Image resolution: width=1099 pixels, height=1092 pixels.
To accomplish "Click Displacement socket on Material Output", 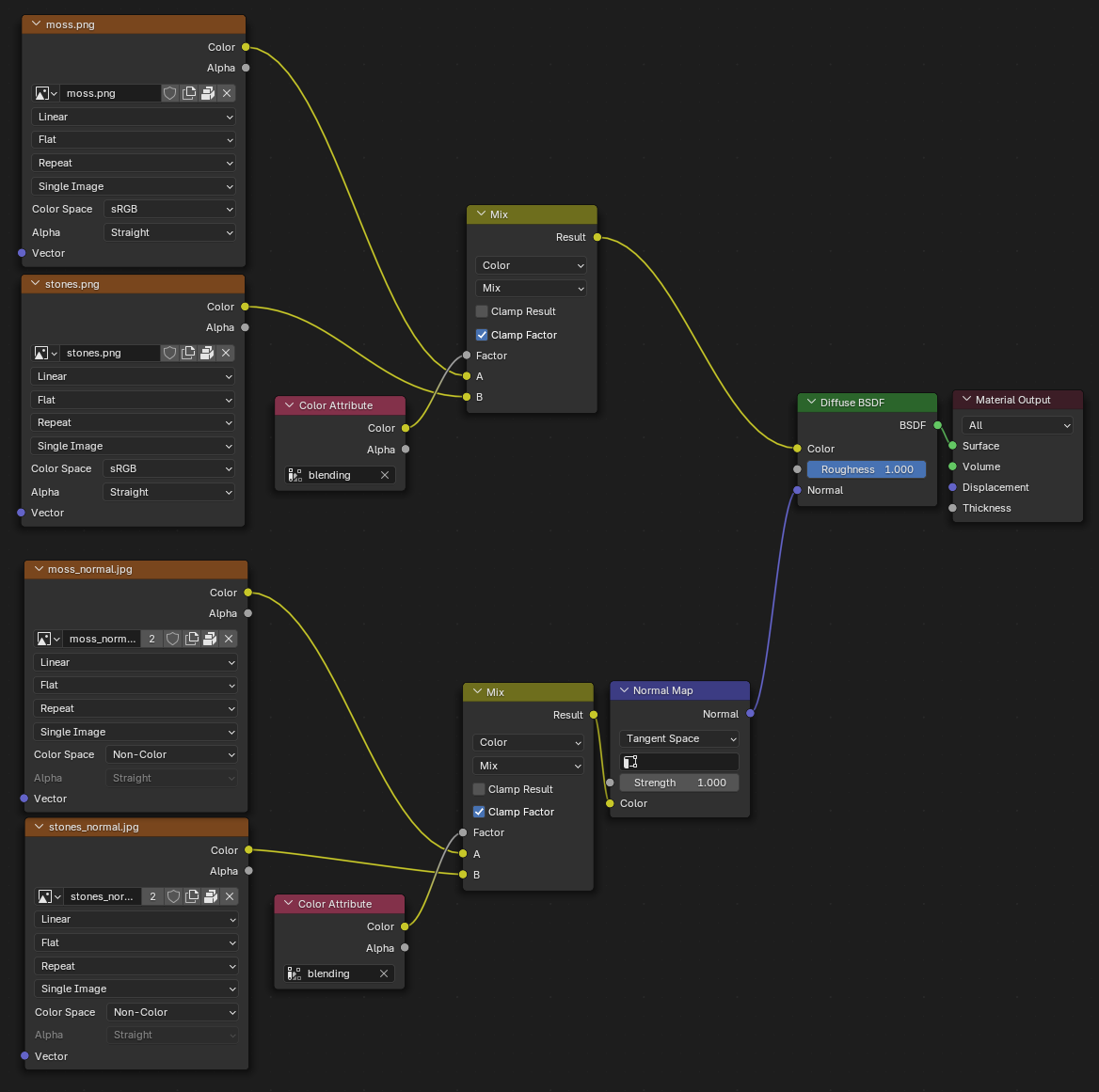I will pos(952,487).
